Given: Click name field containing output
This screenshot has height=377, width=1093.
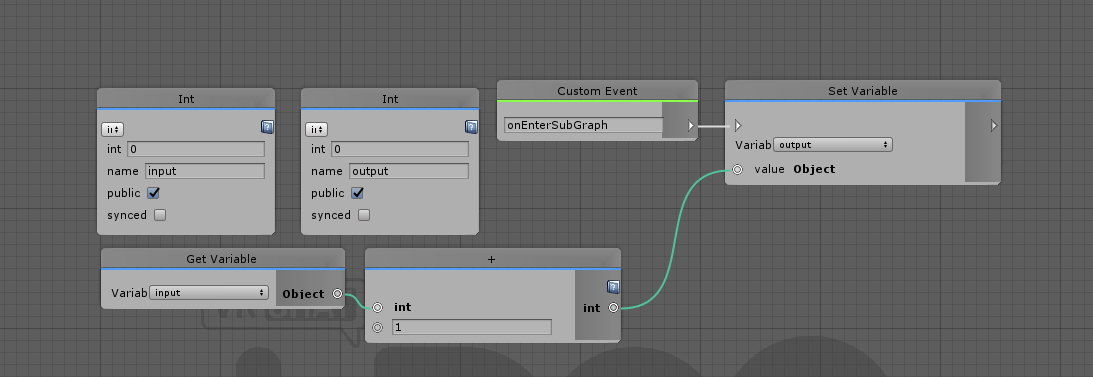Looking at the screenshot, I should [x=409, y=171].
